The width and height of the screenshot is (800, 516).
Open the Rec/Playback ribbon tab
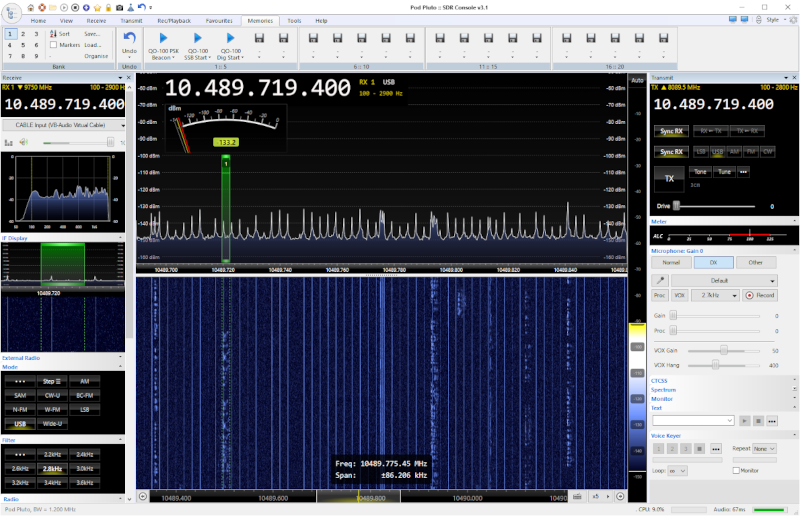tap(174, 21)
